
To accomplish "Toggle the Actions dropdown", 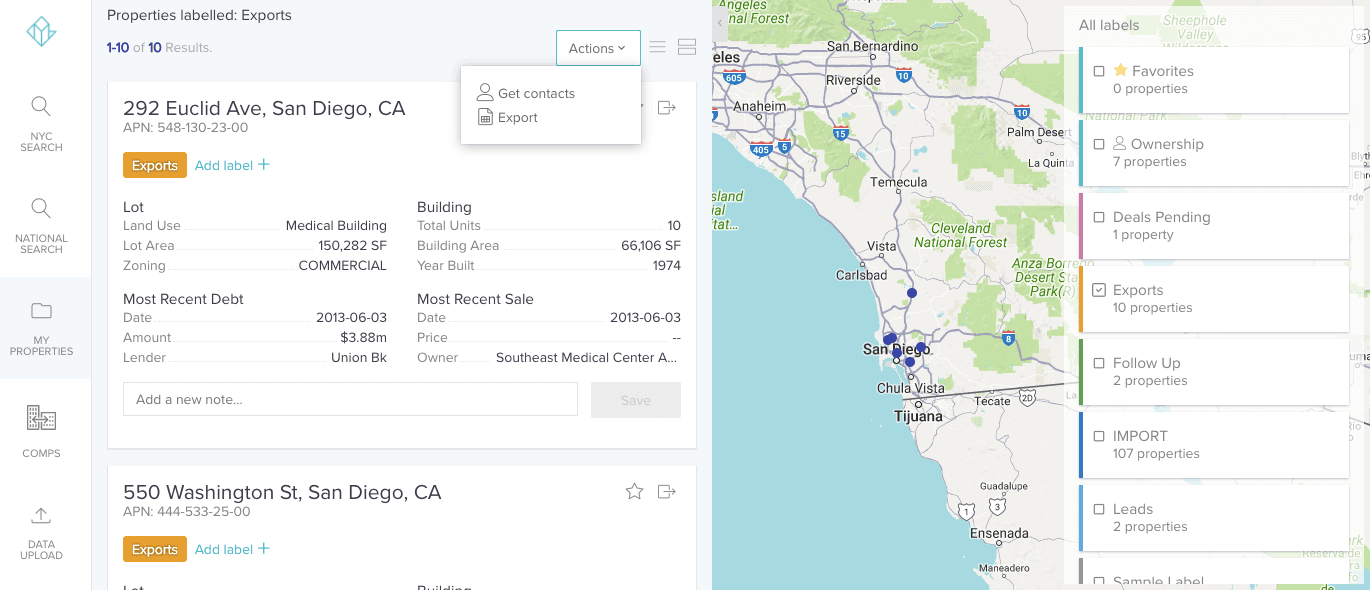I will [x=598, y=48].
